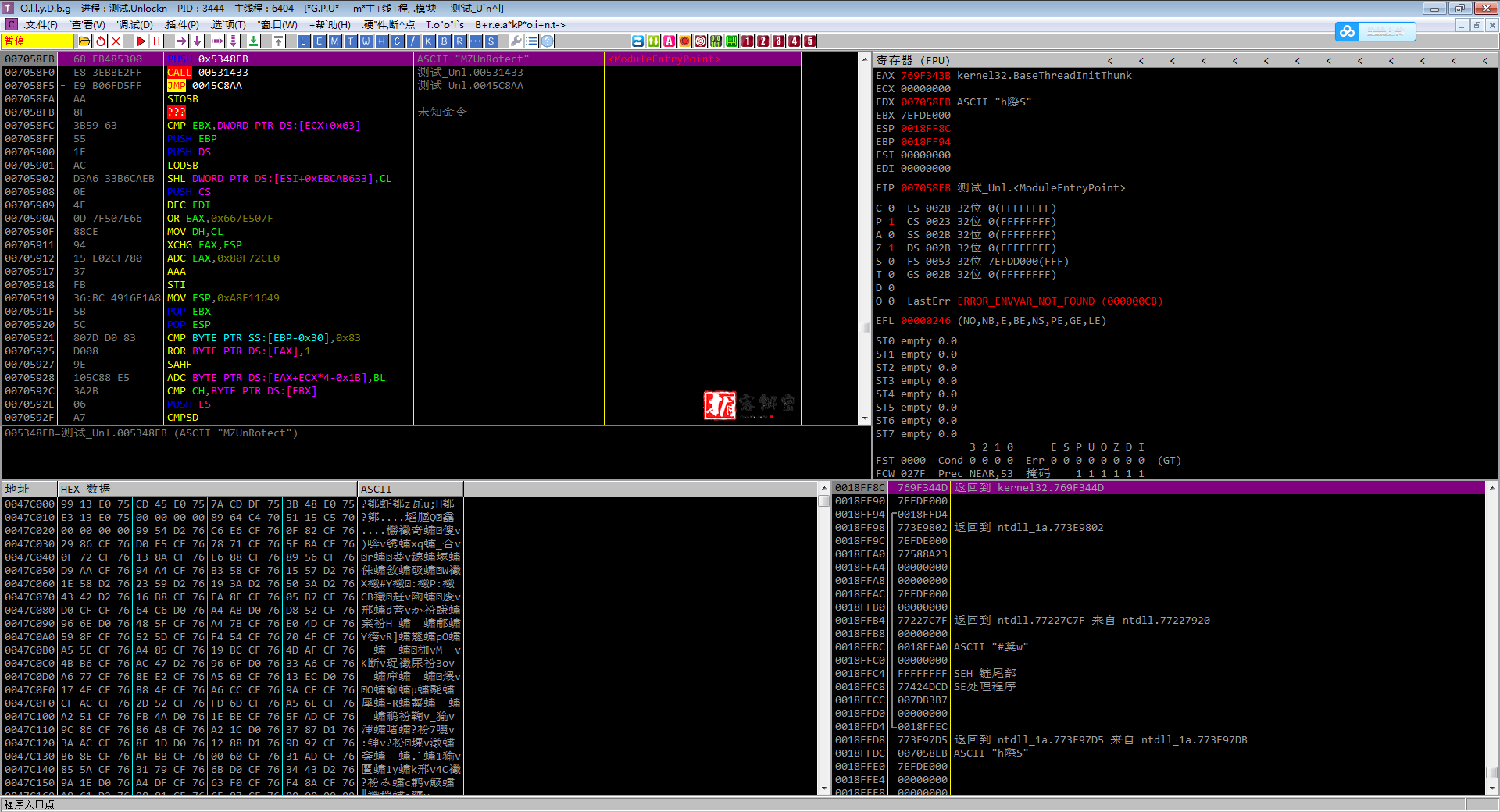Step over using the down-arrow toolbar icon
The image size is (1500, 812).
tap(198, 41)
